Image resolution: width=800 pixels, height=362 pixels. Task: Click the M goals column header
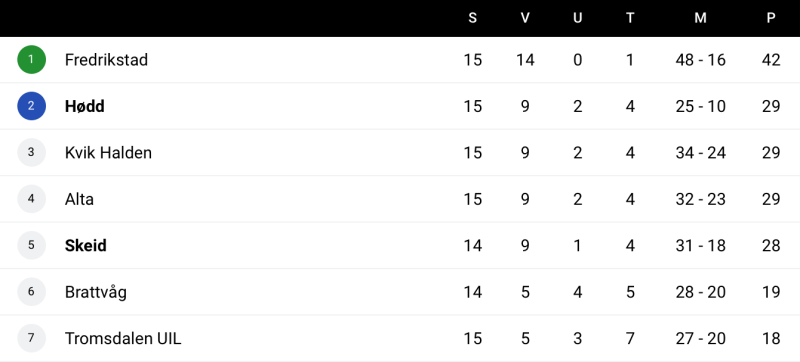click(x=701, y=18)
